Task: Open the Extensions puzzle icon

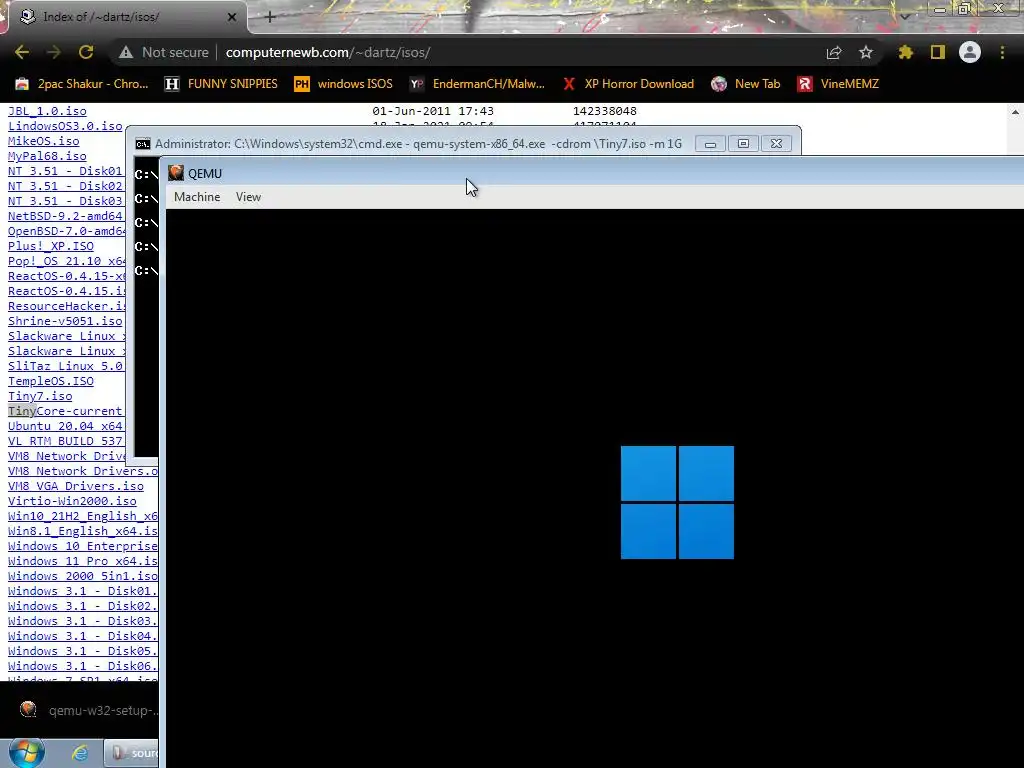Action: [x=906, y=52]
